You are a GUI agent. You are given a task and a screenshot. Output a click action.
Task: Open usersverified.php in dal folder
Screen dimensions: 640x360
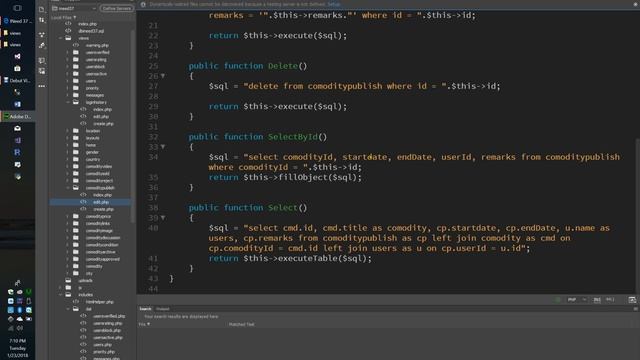(x=109, y=316)
